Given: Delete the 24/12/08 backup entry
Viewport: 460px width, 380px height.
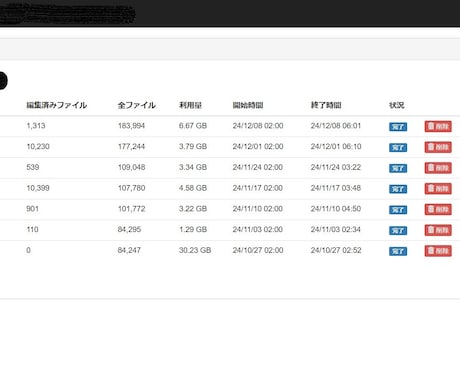Looking at the screenshot, I should point(438,126).
